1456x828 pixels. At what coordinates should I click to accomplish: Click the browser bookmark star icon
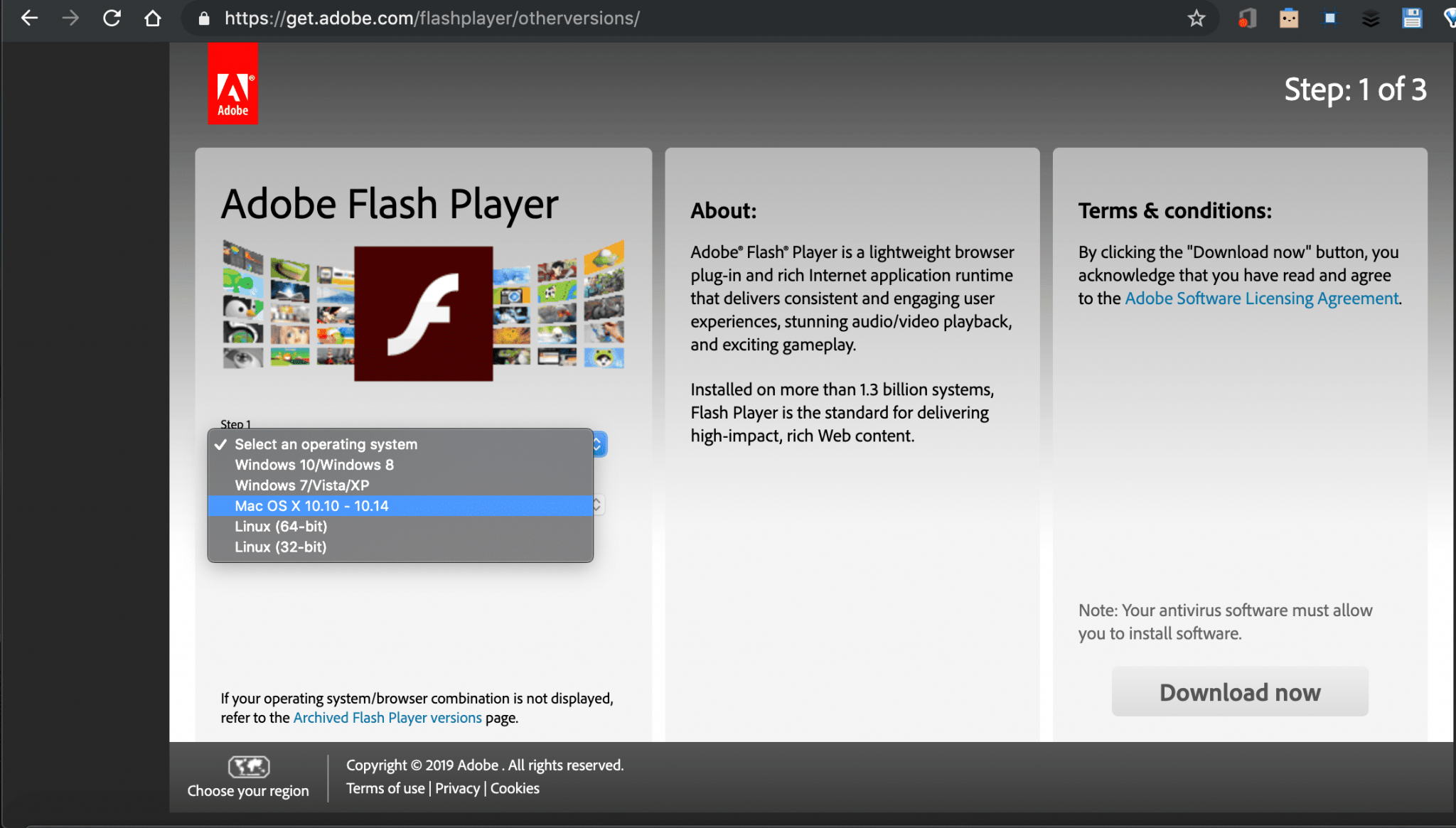[1197, 17]
